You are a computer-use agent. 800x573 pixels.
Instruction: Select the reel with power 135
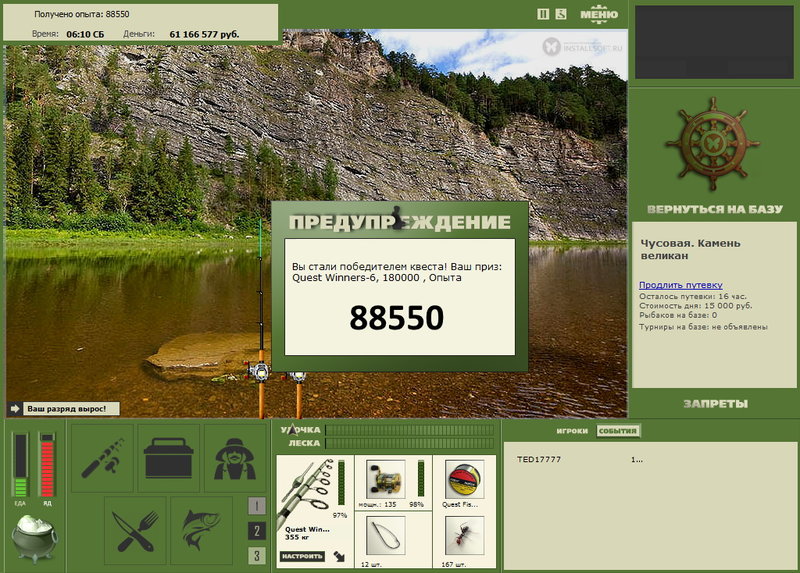386,478
